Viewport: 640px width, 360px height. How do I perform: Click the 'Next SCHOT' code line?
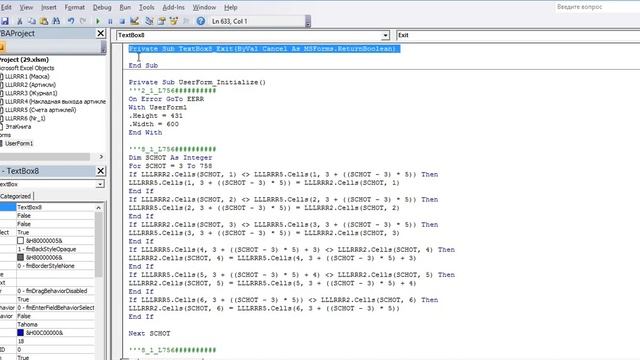(x=149, y=333)
